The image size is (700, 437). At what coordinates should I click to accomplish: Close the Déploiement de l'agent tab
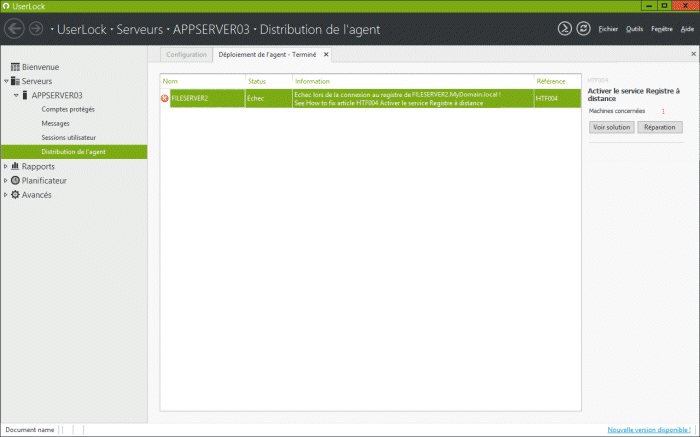(x=326, y=54)
